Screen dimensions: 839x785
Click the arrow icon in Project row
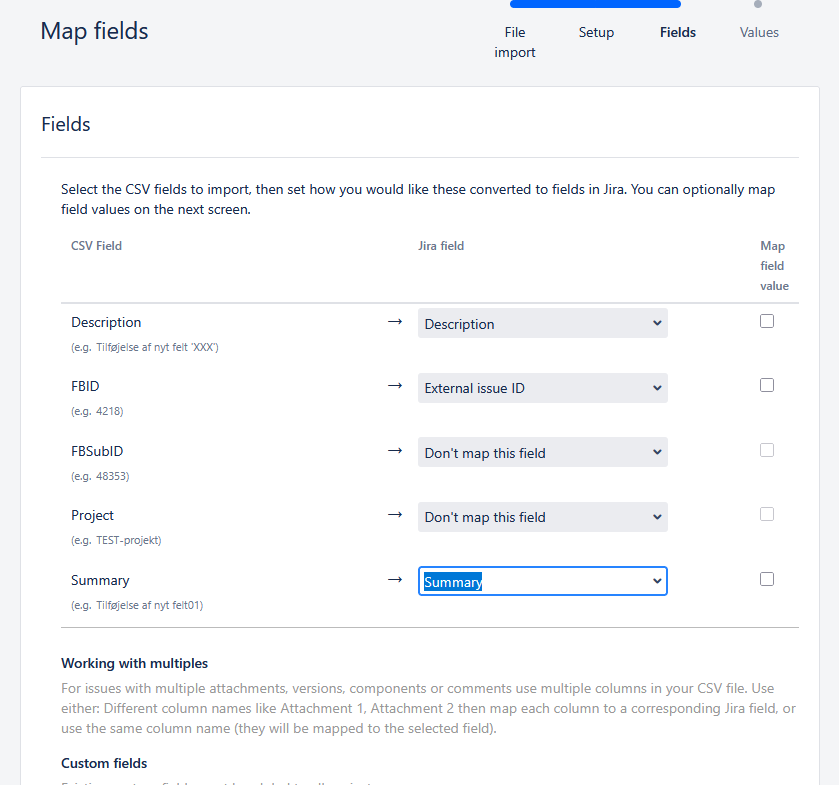tap(395, 515)
